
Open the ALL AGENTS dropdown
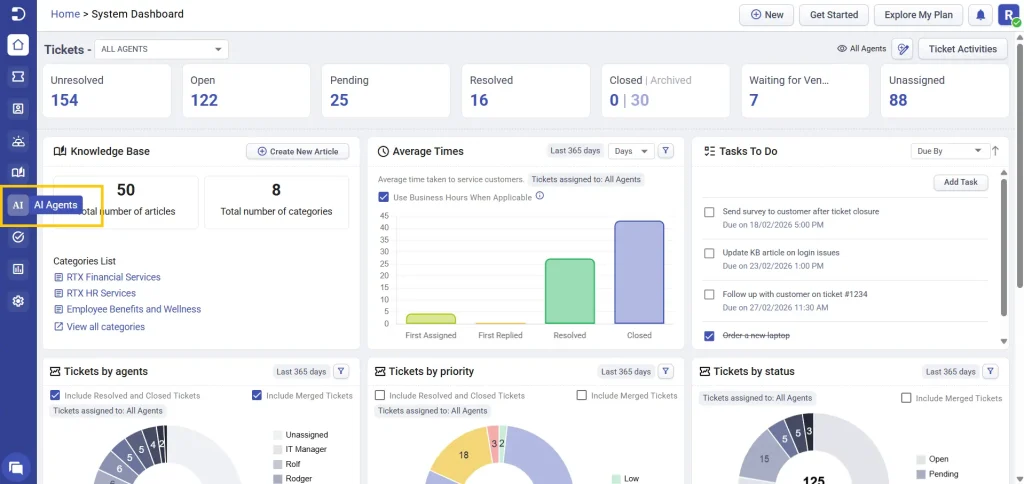tap(161, 49)
